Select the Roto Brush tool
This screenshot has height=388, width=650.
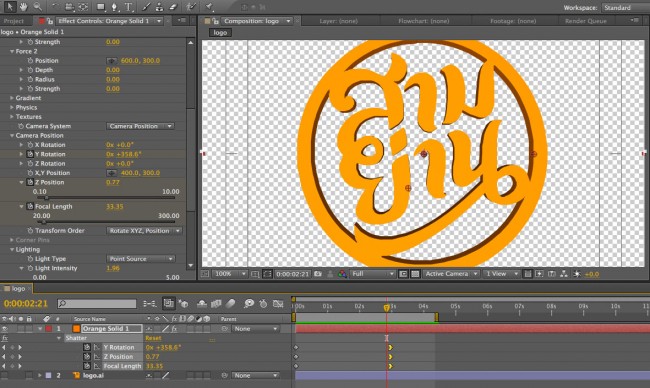(x=191, y=7)
